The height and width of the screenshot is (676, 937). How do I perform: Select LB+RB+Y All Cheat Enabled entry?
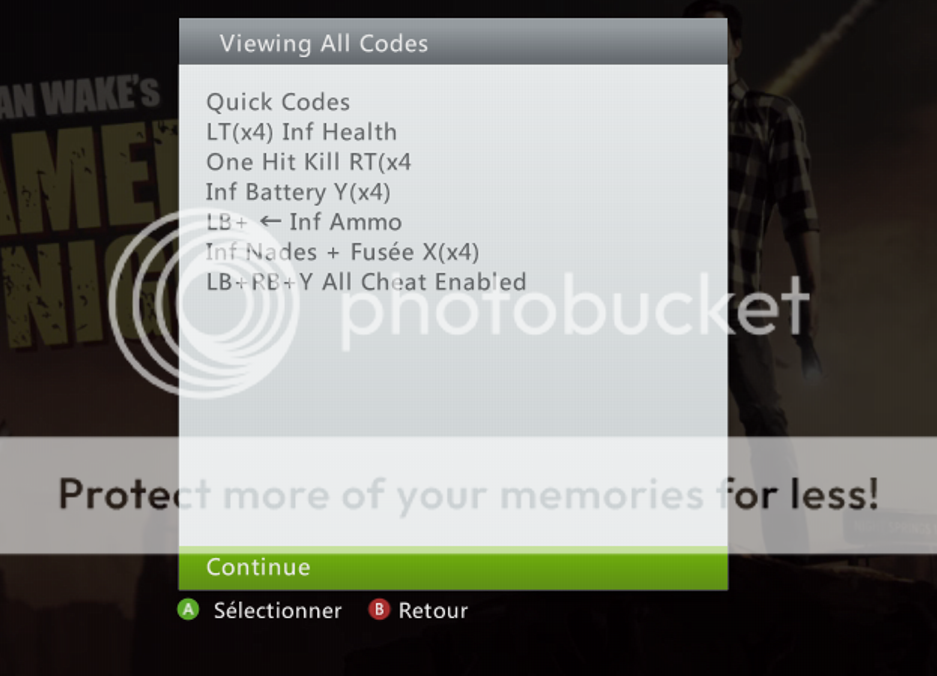366,282
